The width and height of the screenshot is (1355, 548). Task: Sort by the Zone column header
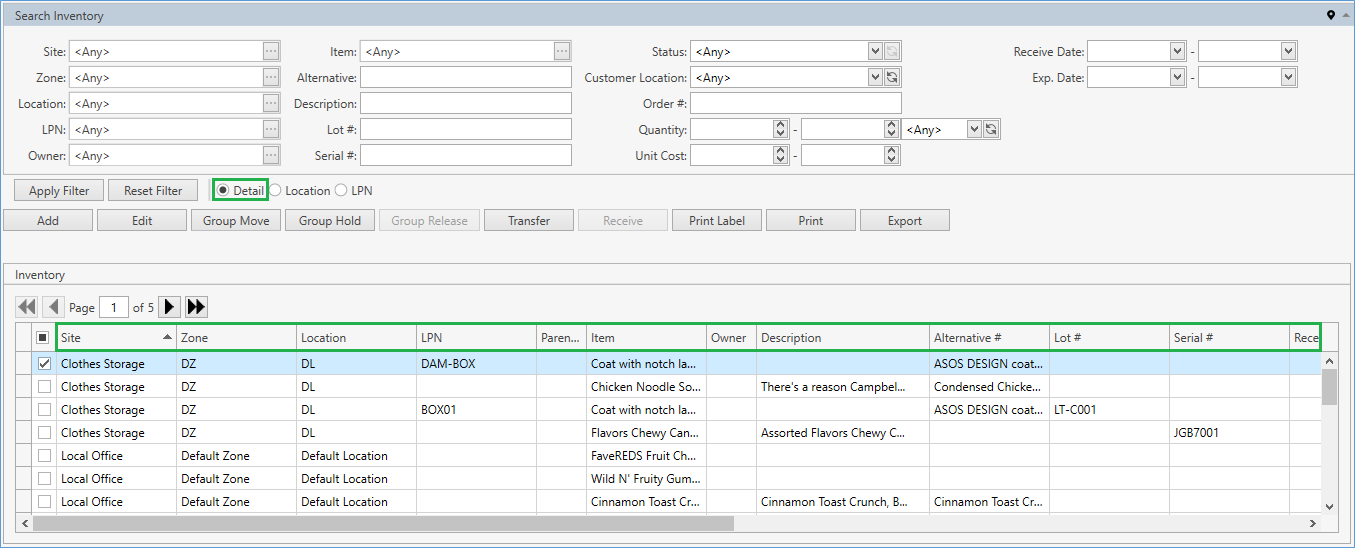click(x=236, y=338)
